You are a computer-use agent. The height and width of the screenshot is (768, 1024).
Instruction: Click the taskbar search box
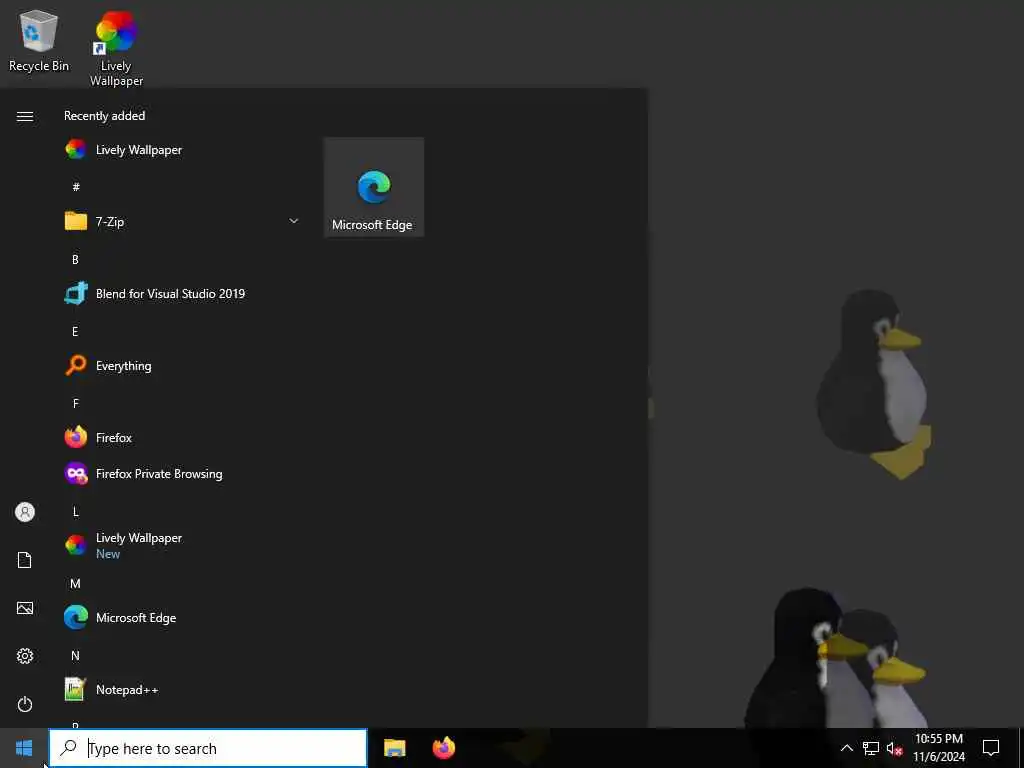[208, 748]
